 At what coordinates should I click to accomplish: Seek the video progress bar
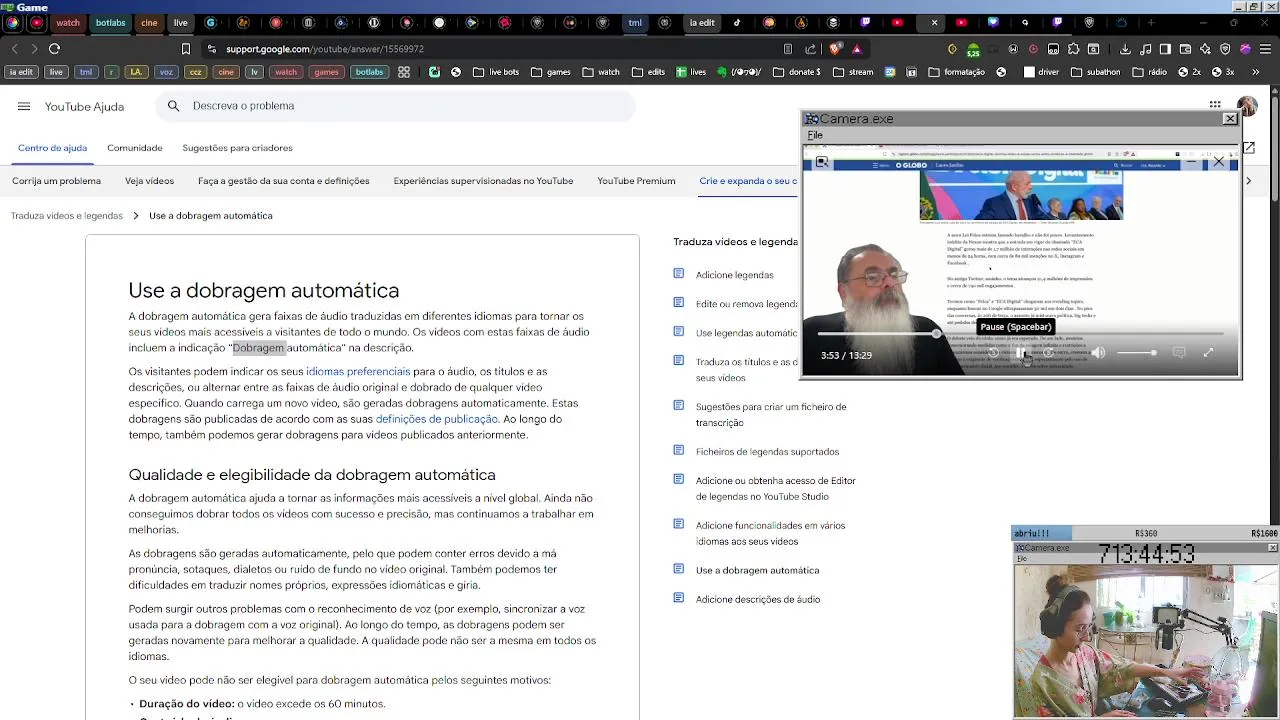[x=1020, y=334]
